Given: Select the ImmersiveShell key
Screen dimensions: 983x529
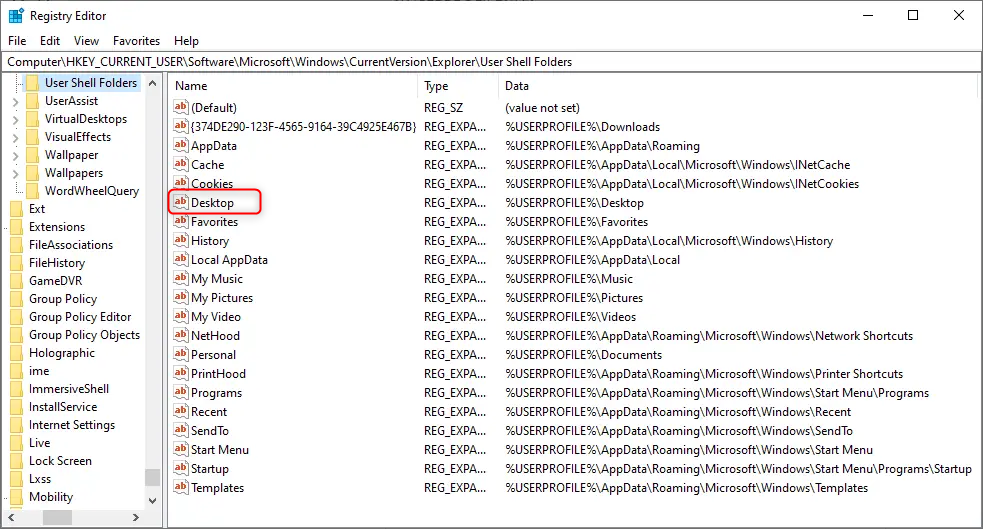Looking at the screenshot, I should [x=69, y=389].
